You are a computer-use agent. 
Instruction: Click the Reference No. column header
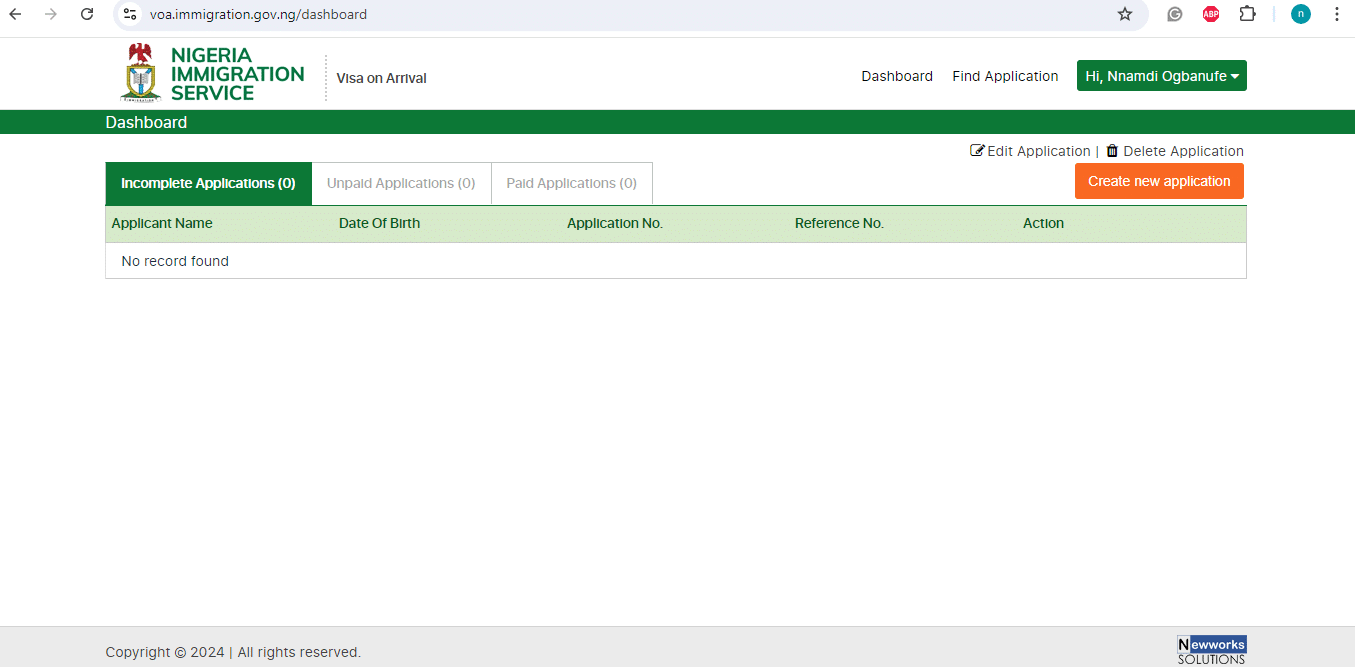[839, 223]
